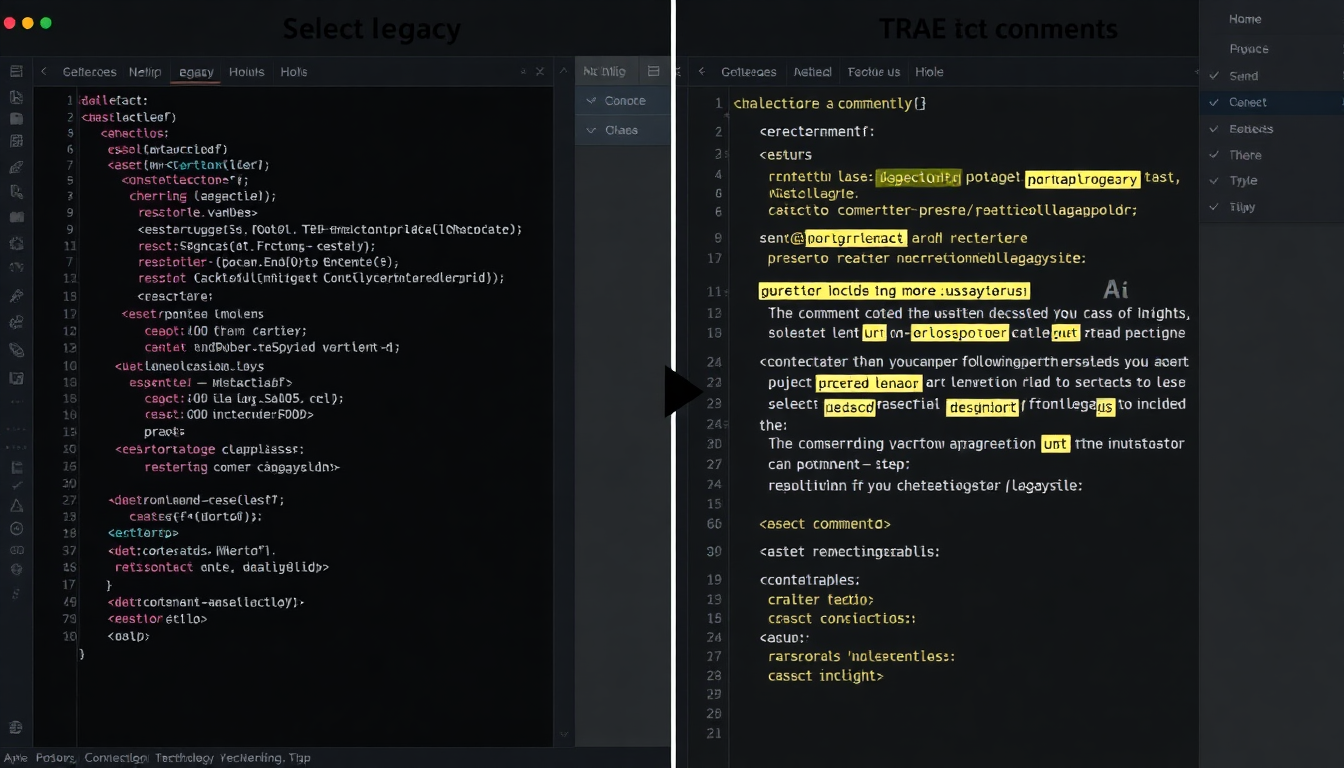Collapse the Claes section chevron
Image resolution: width=1344 pixels, height=768 pixels.
tap(591, 130)
